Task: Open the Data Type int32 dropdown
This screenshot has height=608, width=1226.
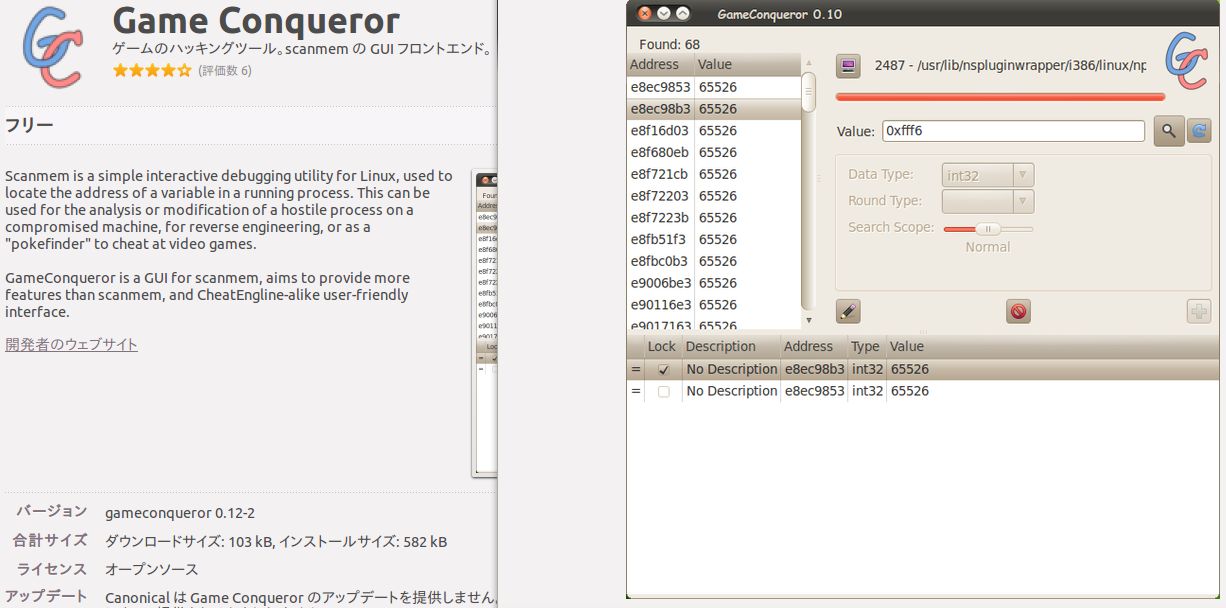Action: coord(988,175)
